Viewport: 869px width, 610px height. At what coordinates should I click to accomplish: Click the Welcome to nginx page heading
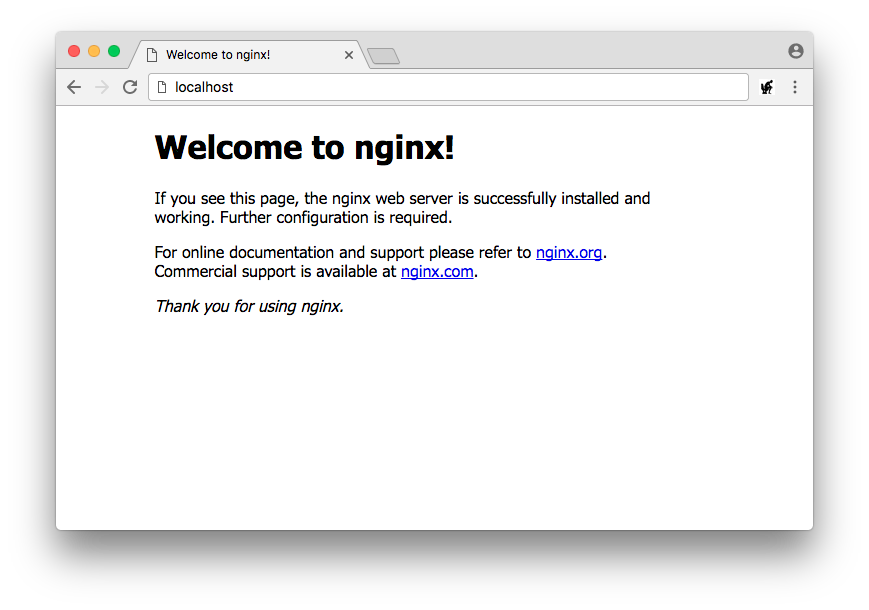pos(304,147)
